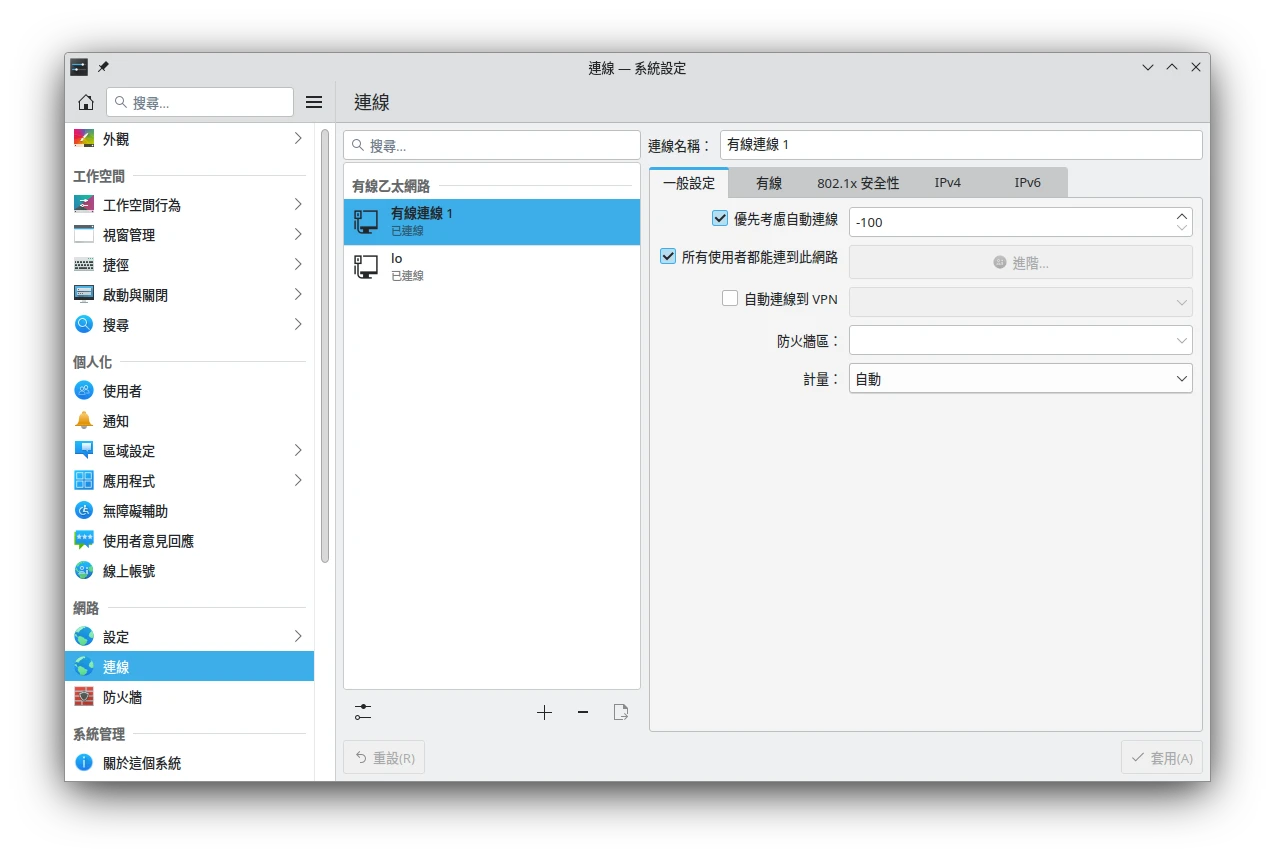Toggle the 優先考慮自動連線 checkbox

pyautogui.click(x=720, y=218)
